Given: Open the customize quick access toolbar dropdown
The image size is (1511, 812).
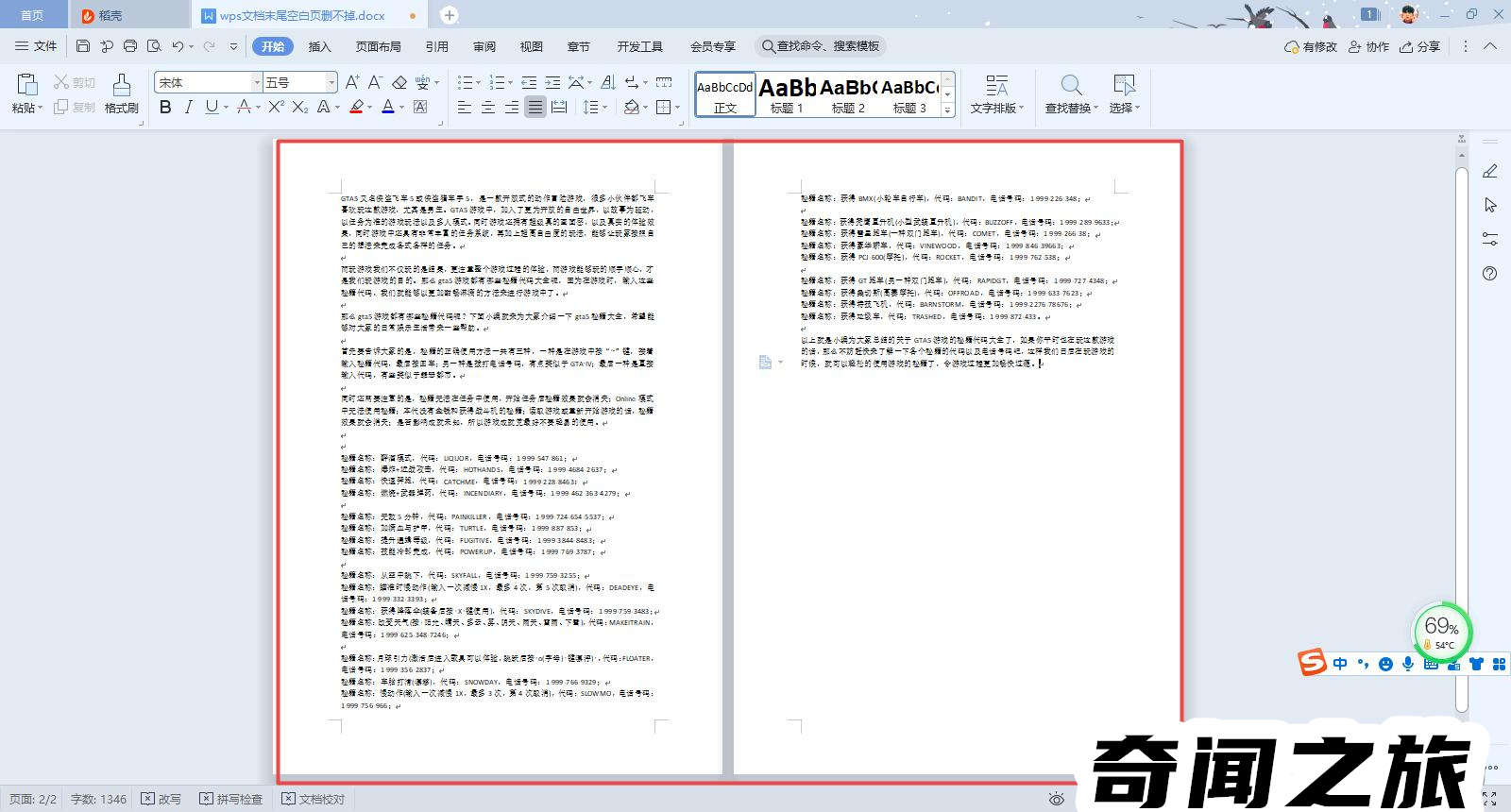Looking at the screenshot, I should (233, 45).
